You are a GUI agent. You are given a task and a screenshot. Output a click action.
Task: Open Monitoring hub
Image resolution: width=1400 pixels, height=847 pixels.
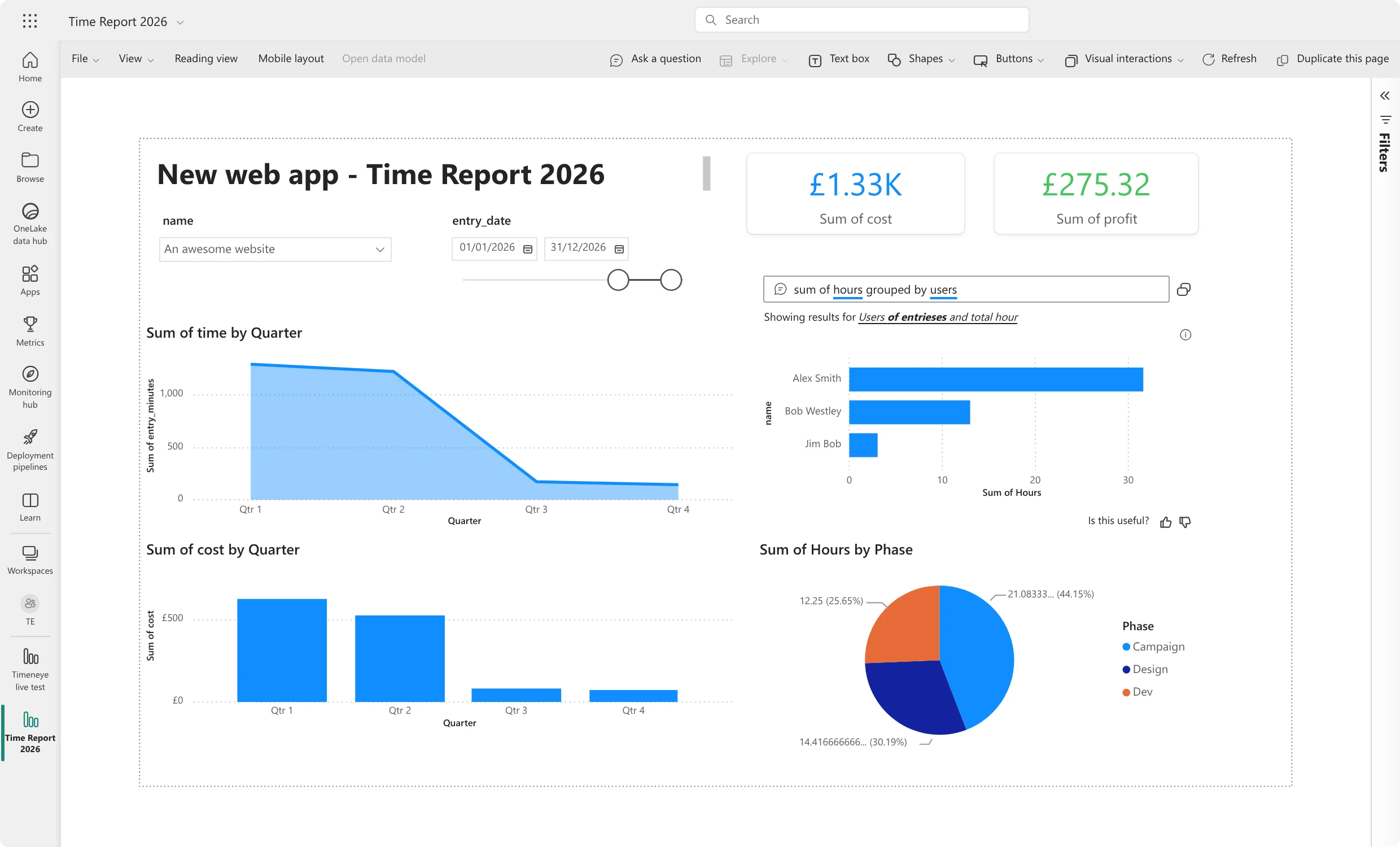click(x=30, y=387)
